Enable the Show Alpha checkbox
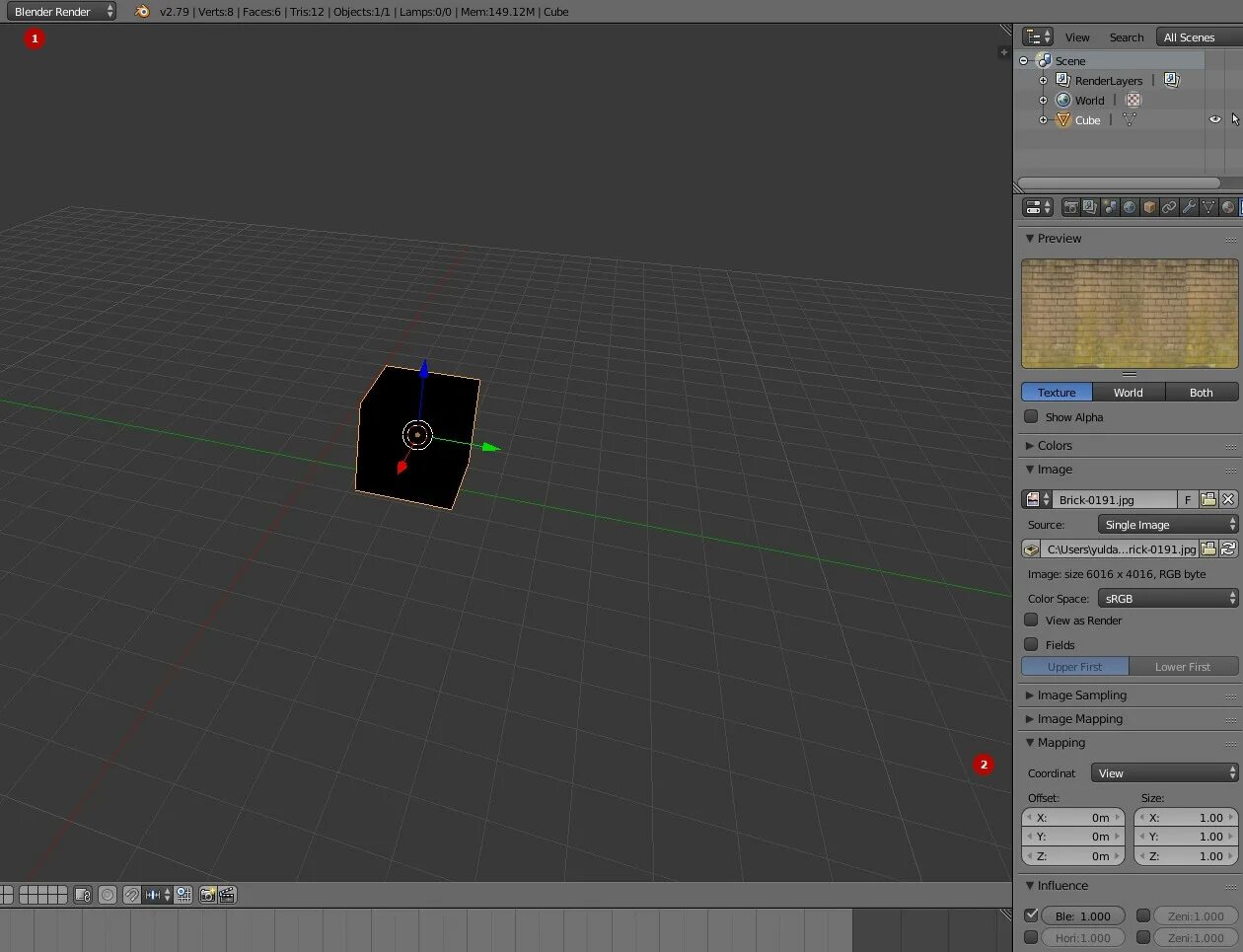This screenshot has width=1243, height=952. 1031,416
